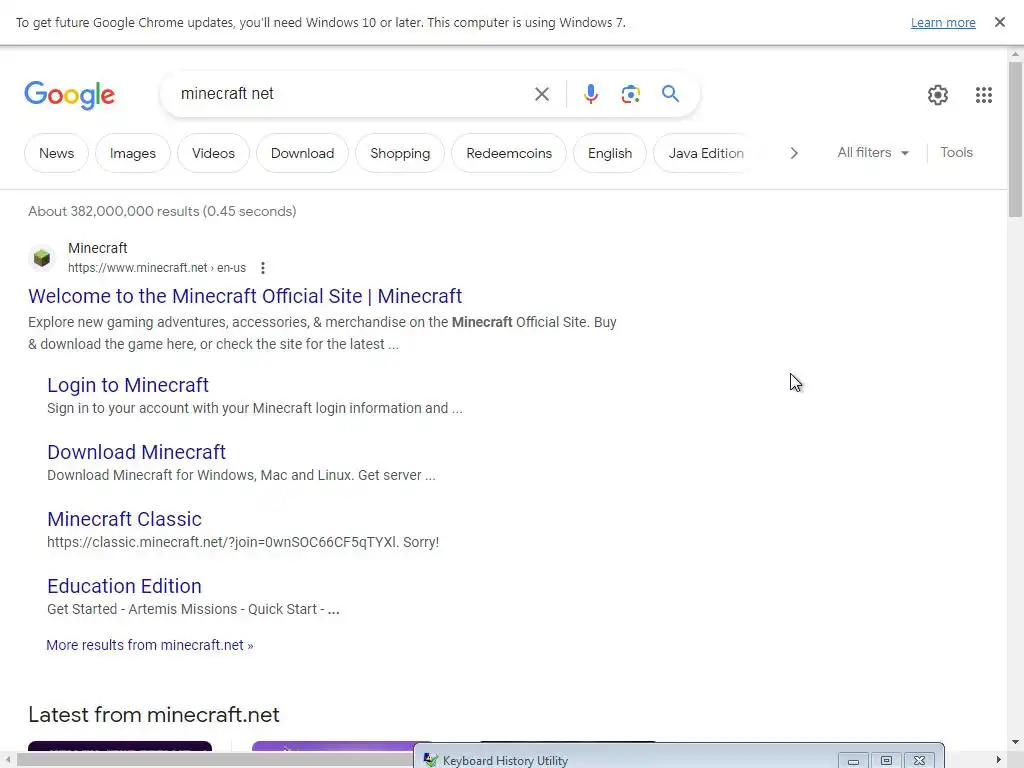Open the Download Minecraft link
The width and height of the screenshot is (1024, 768).
tap(136, 452)
